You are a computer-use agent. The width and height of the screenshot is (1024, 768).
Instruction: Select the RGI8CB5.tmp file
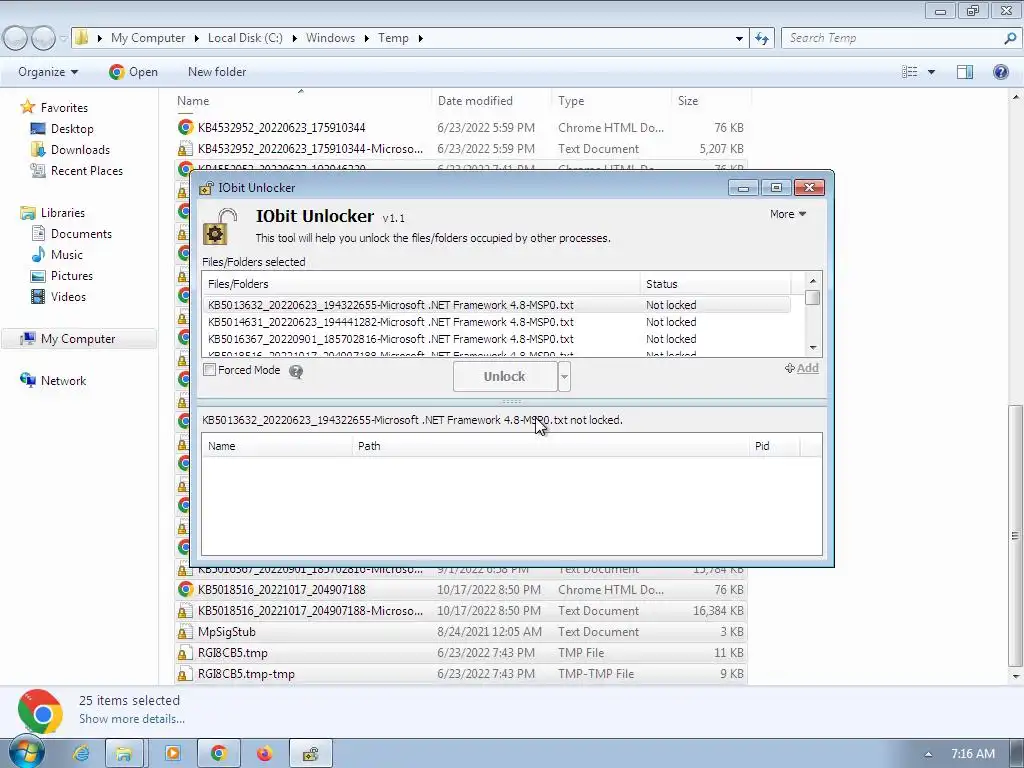tap(460, 652)
